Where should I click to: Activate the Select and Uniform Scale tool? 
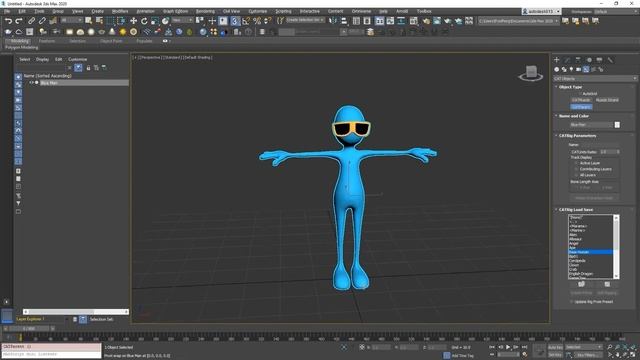[x=155, y=21]
